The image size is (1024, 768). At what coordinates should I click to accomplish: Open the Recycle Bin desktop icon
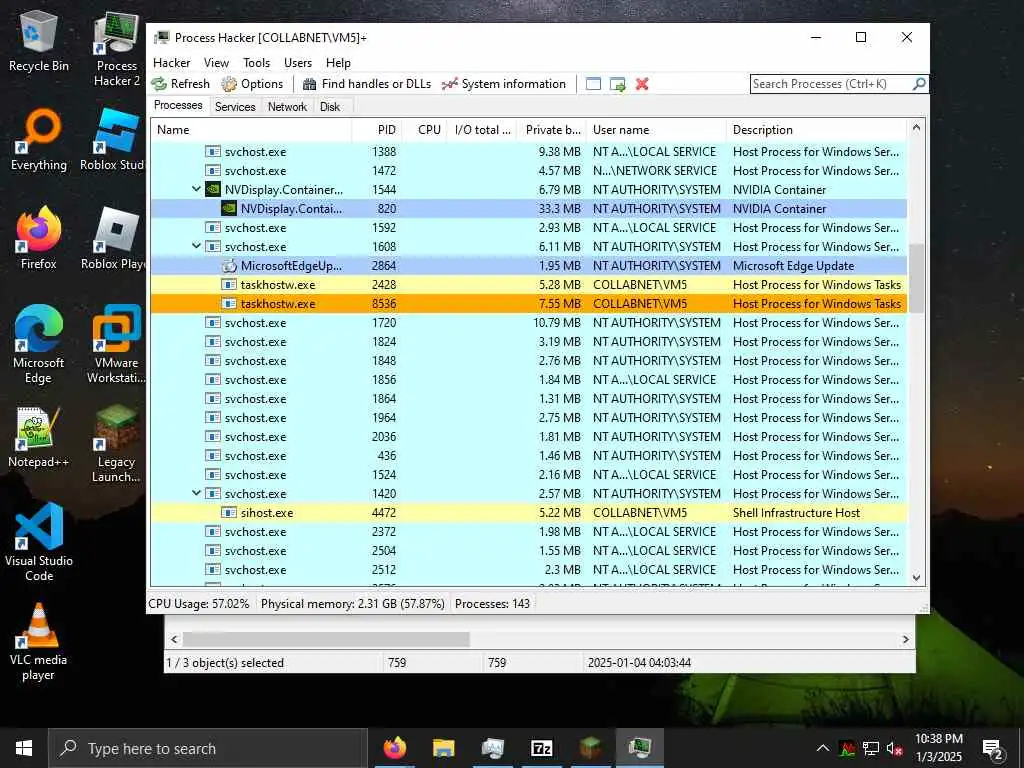point(39,41)
